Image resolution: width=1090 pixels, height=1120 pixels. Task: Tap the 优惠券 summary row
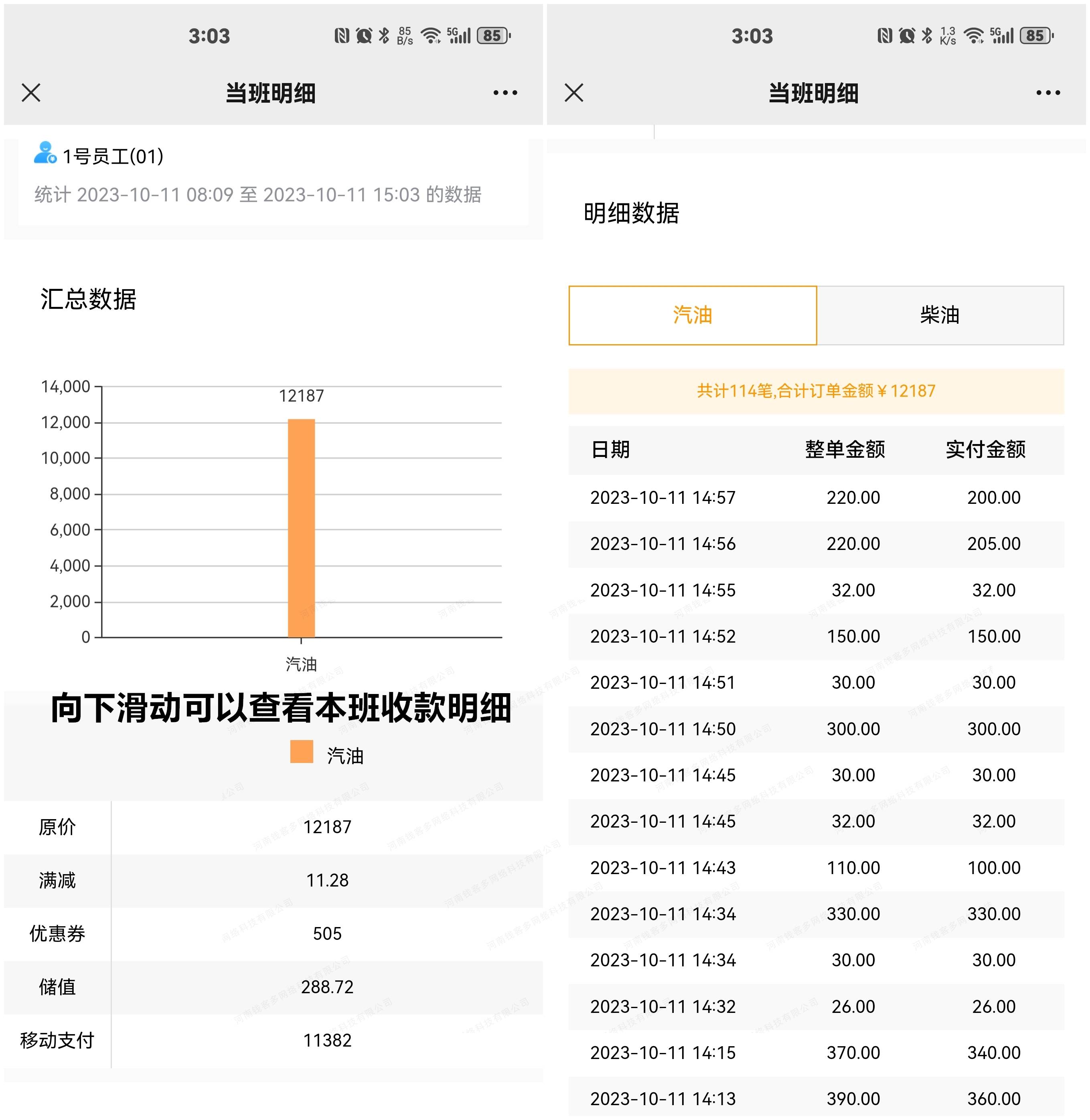click(273, 934)
